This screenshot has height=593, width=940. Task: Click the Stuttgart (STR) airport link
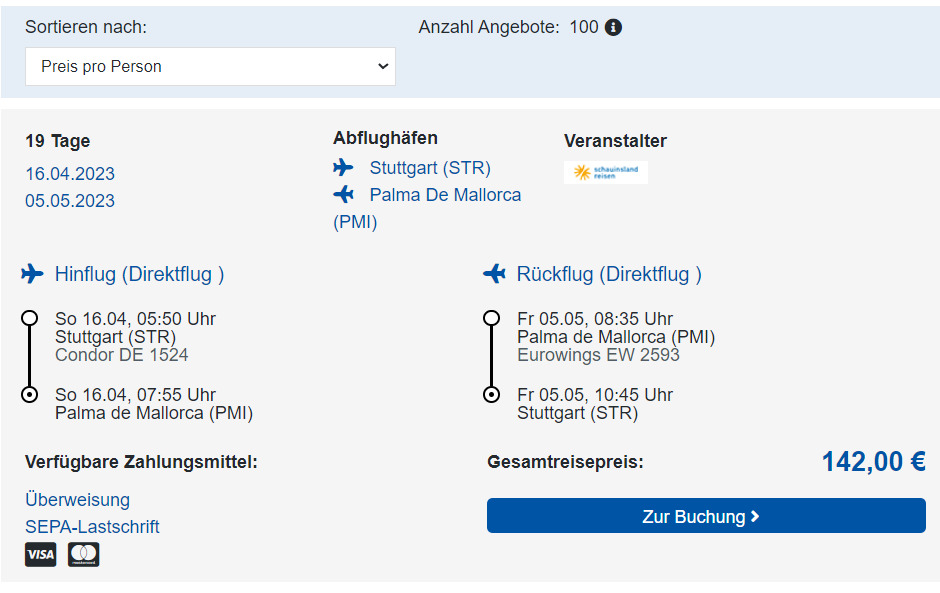[430, 167]
